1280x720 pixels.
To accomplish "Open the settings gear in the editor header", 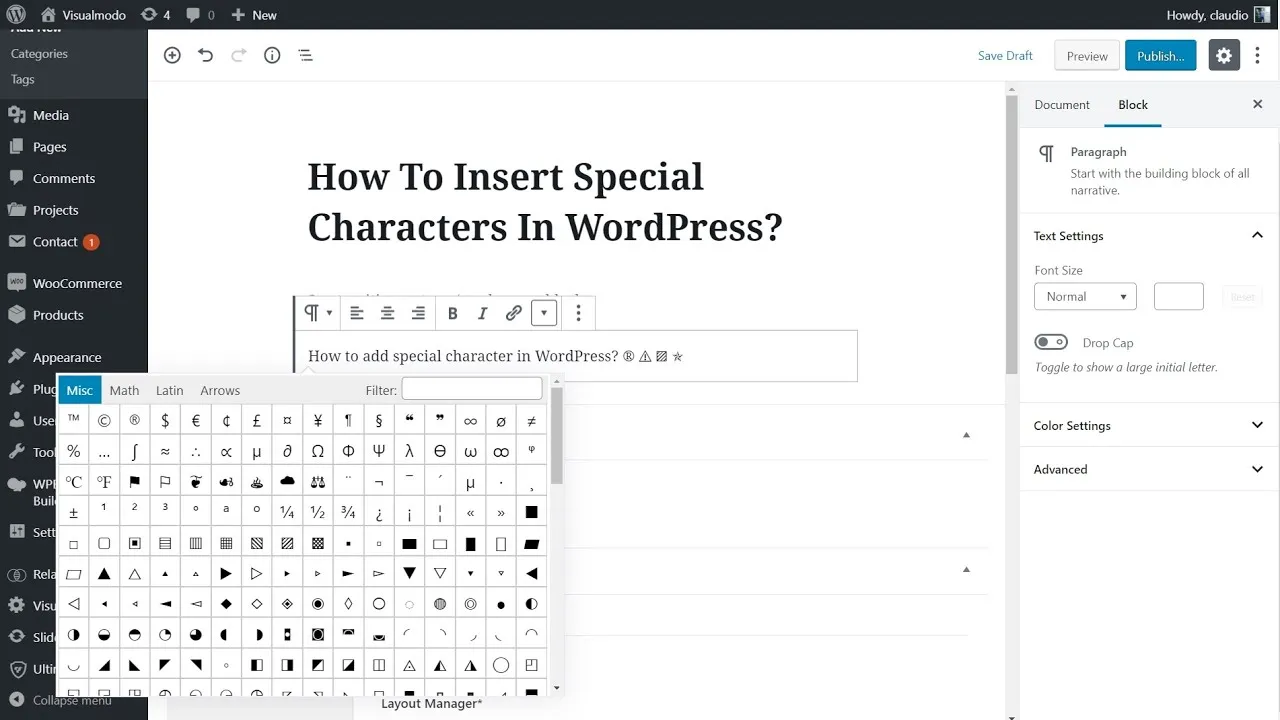I will point(1224,56).
